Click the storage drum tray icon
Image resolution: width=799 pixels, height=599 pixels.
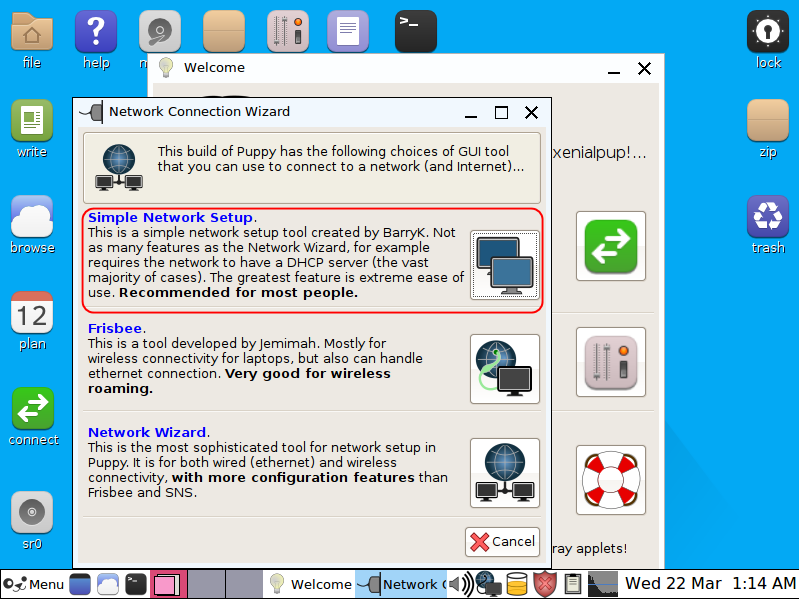(517, 584)
